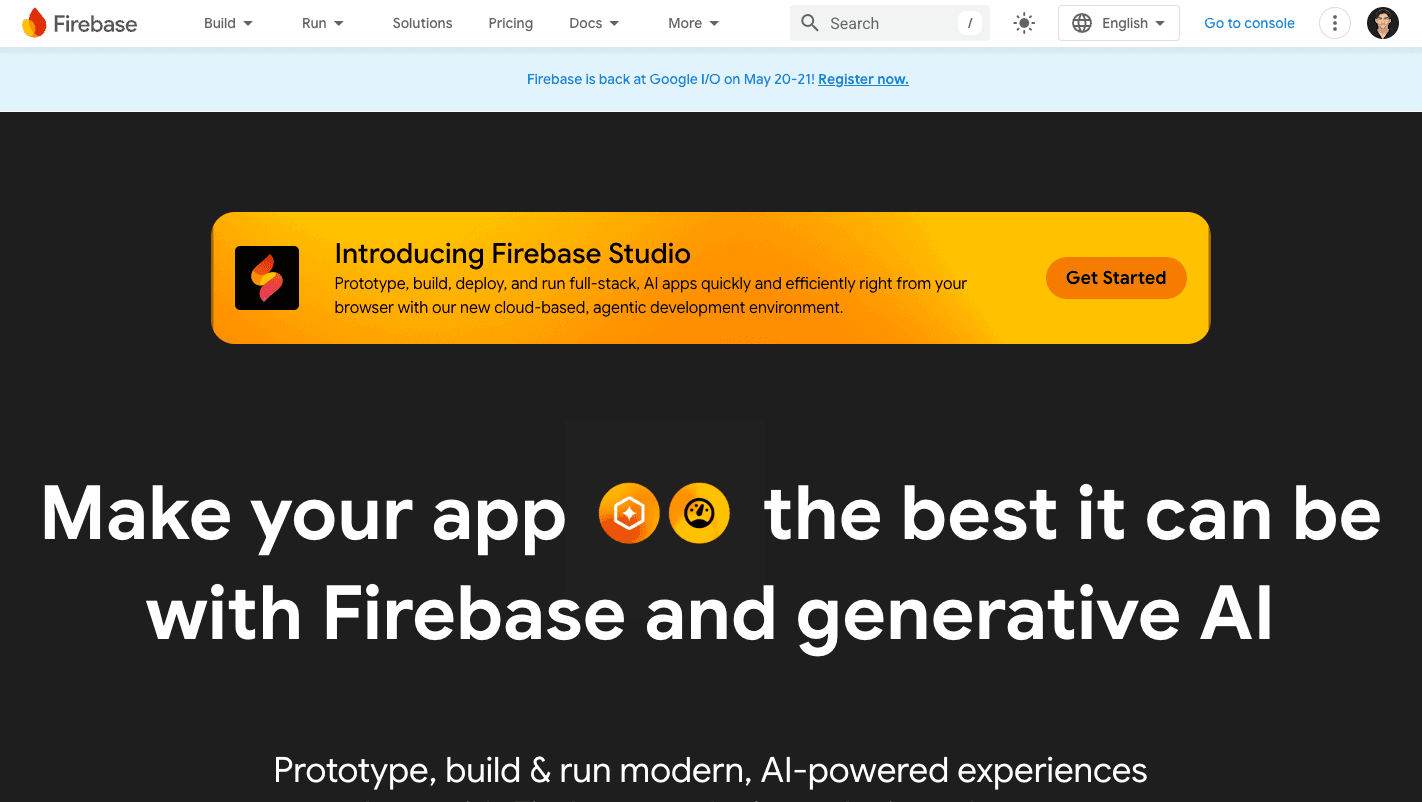Click the Firebase Studio logo icon
Viewport: 1422px width, 802px height.
click(267, 278)
